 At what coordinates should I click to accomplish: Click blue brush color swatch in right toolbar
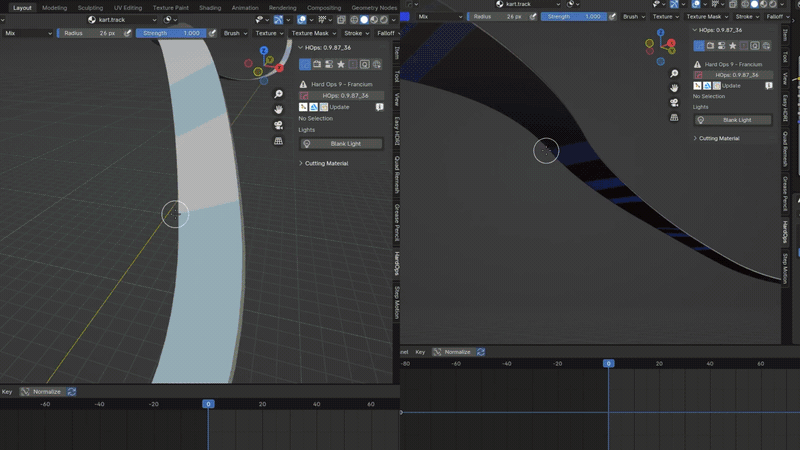pyautogui.click(x=405, y=16)
